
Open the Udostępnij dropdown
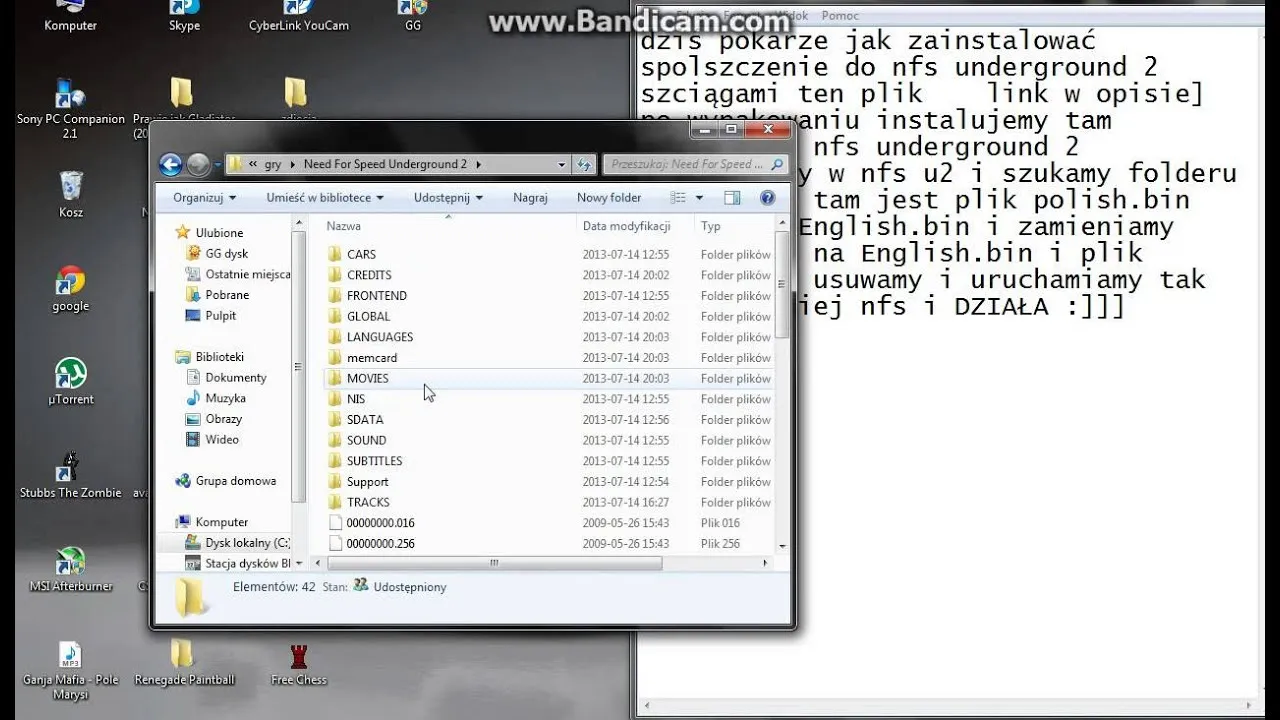coord(448,198)
